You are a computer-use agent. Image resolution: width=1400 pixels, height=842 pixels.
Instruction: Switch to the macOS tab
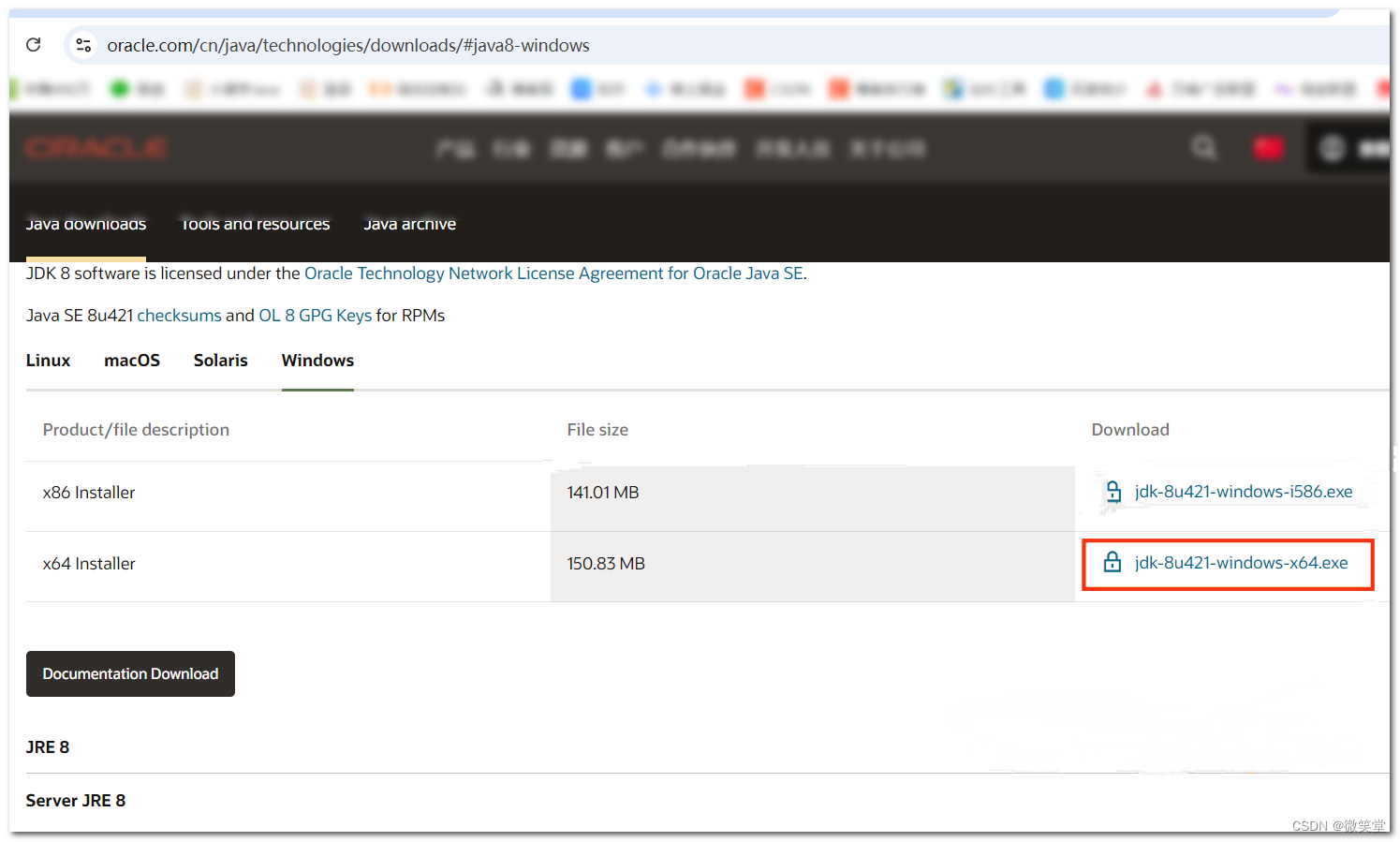[x=132, y=361]
